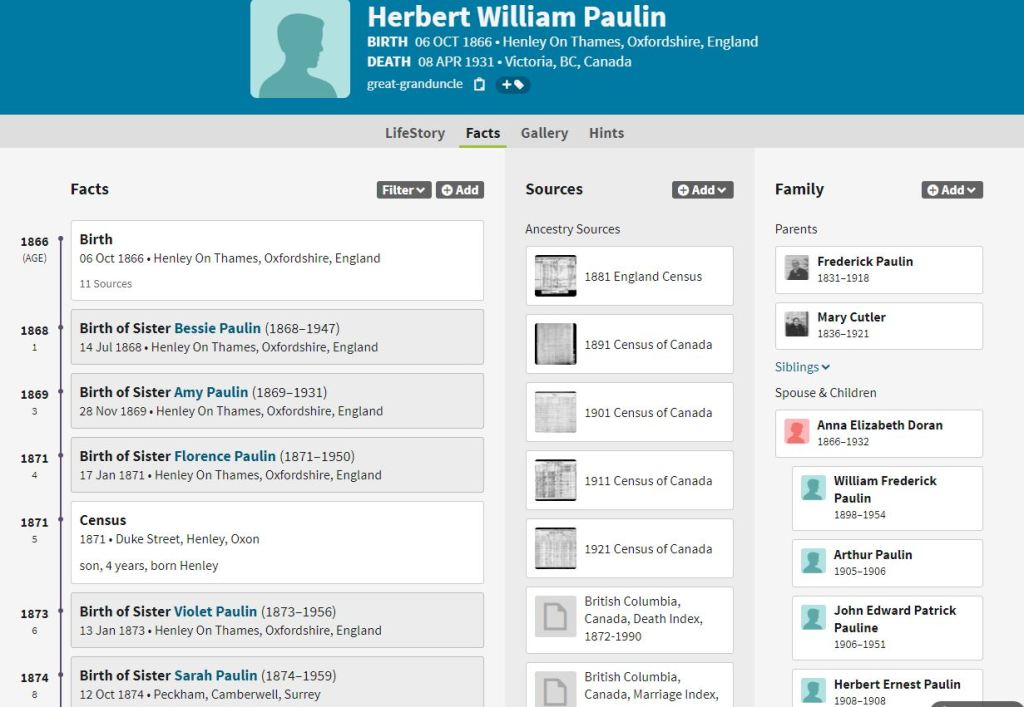Viewport: 1024px width, 707px height.
Task: Click the Add button in Facts section
Action: (460, 190)
